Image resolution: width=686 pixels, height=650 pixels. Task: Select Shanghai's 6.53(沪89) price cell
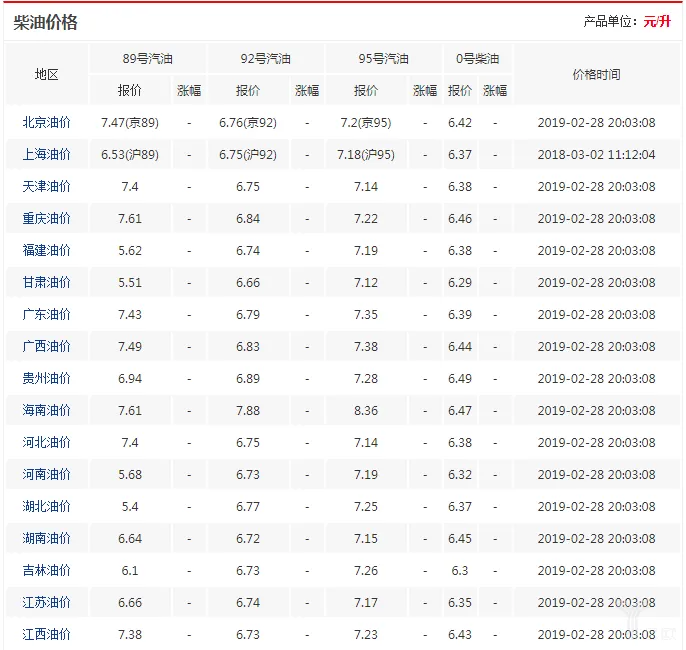tap(130, 154)
